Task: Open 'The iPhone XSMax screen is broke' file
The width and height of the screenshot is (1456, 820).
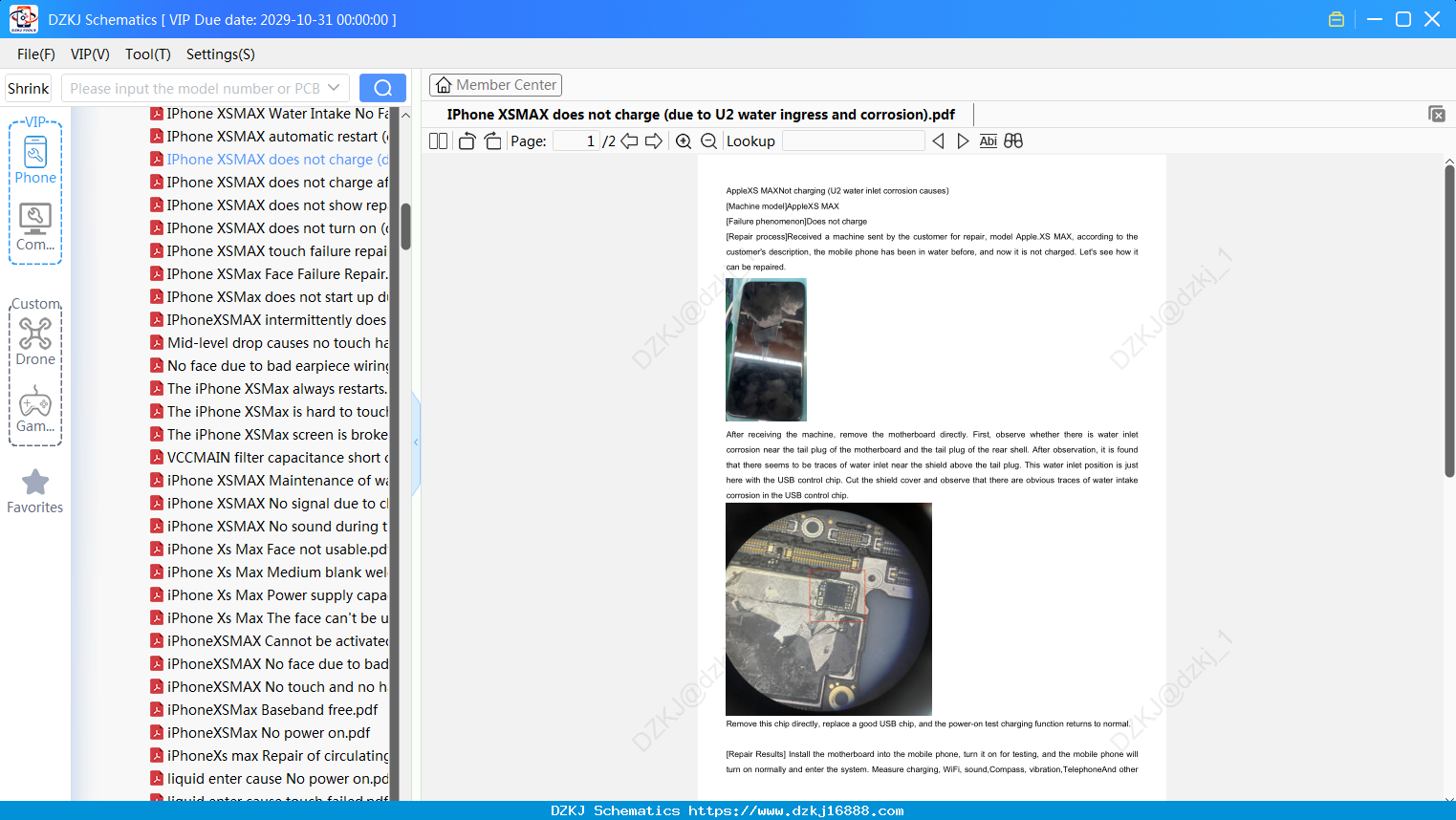Action: click(270, 435)
